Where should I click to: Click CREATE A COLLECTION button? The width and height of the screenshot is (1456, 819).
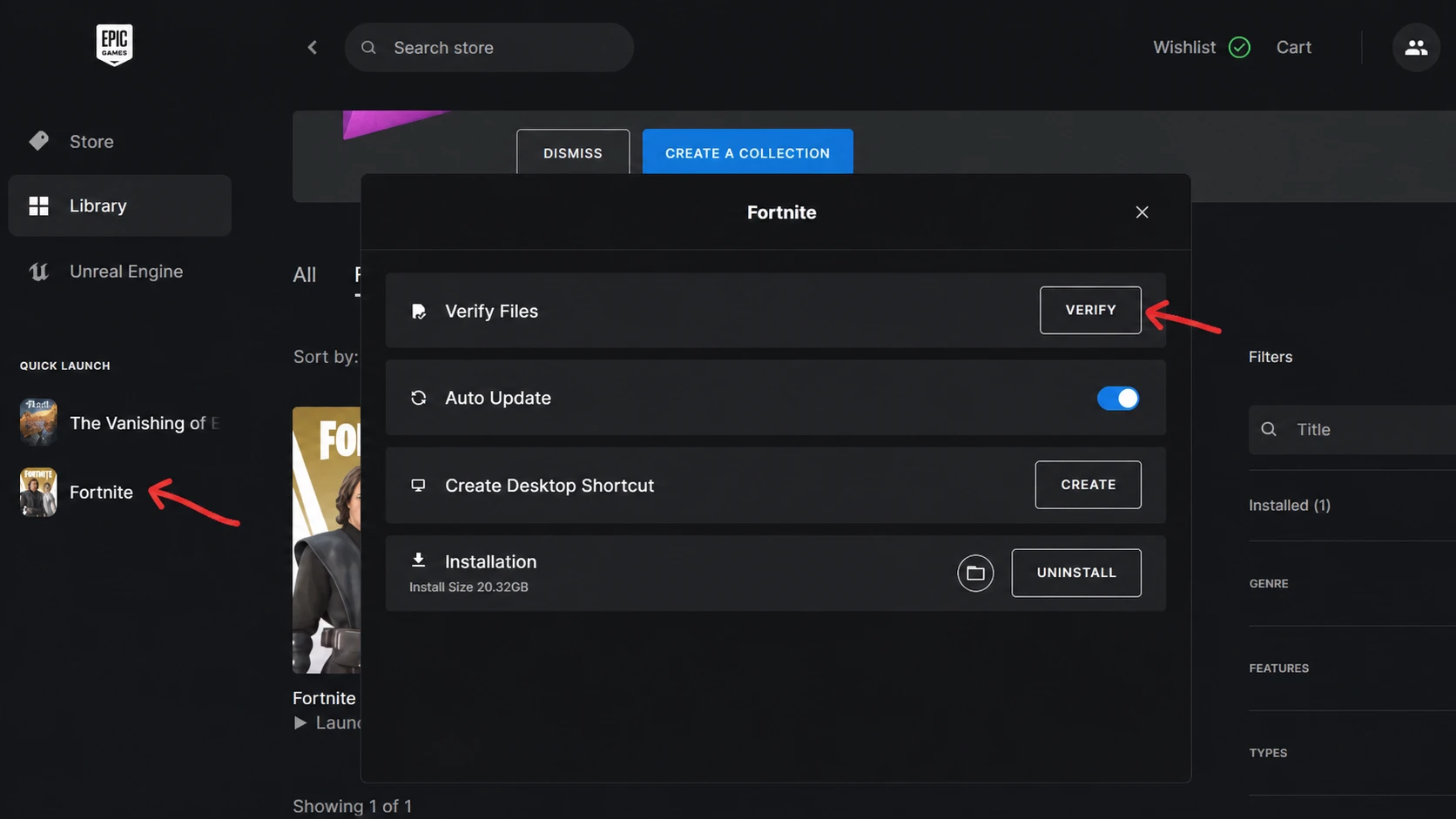click(x=748, y=152)
